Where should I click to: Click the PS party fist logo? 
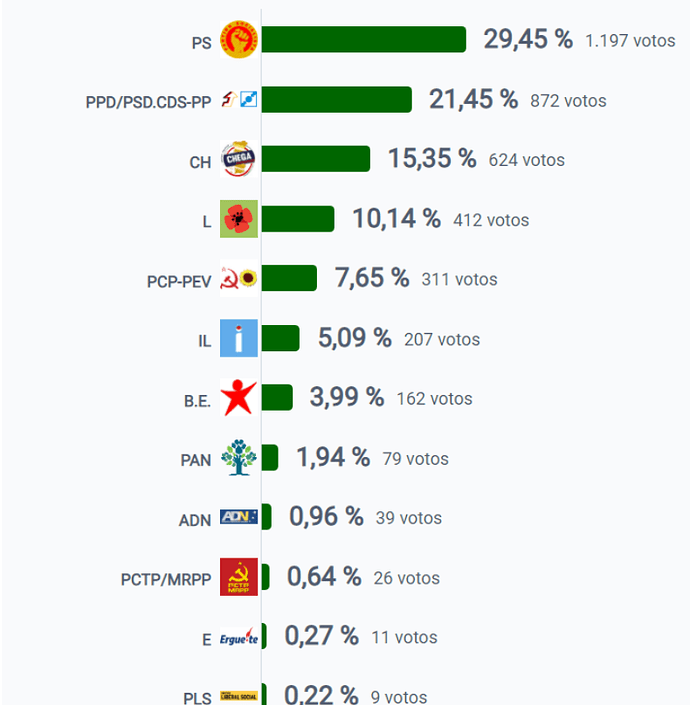click(x=239, y=40)
